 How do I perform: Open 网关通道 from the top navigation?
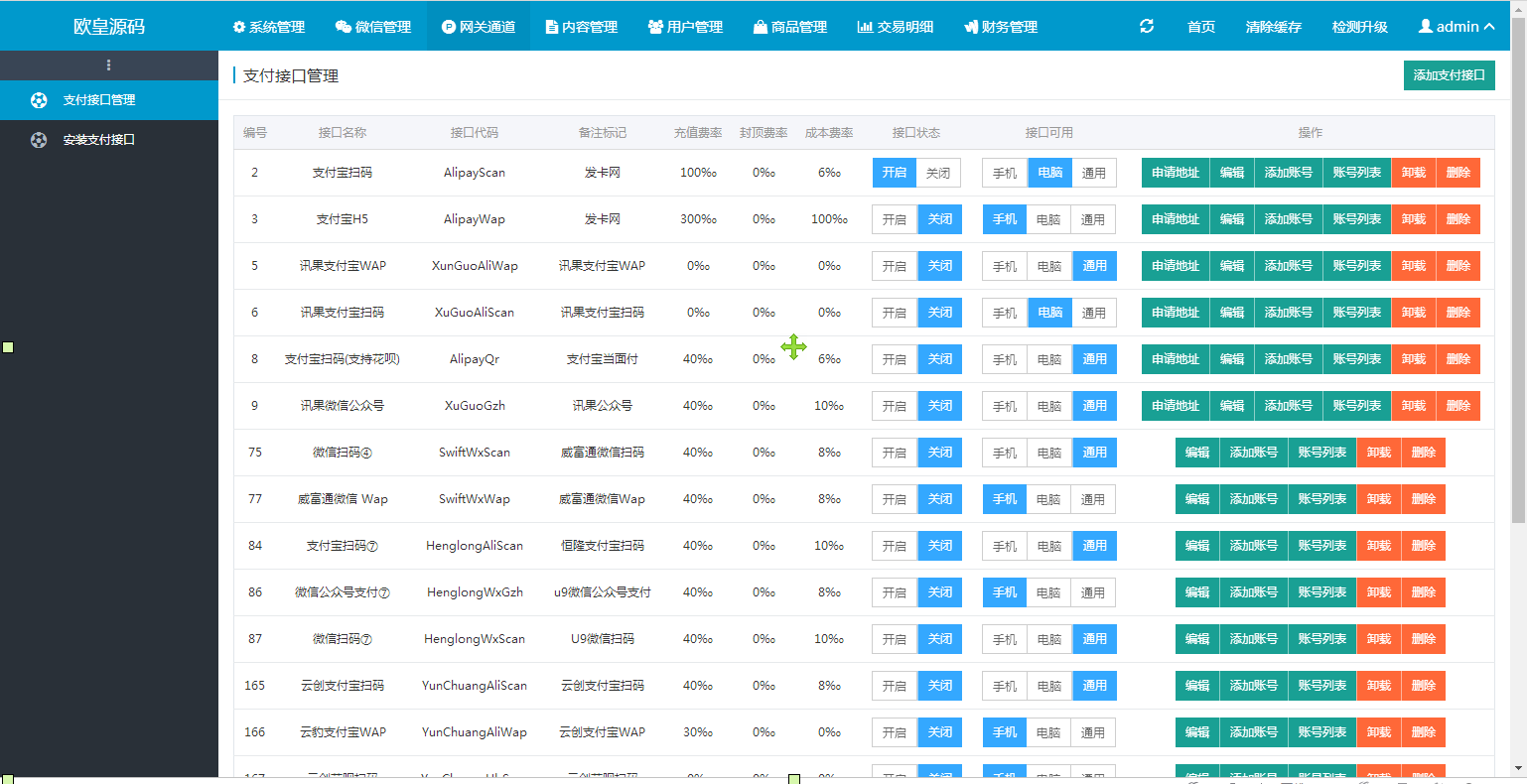[x=478, y=27]
